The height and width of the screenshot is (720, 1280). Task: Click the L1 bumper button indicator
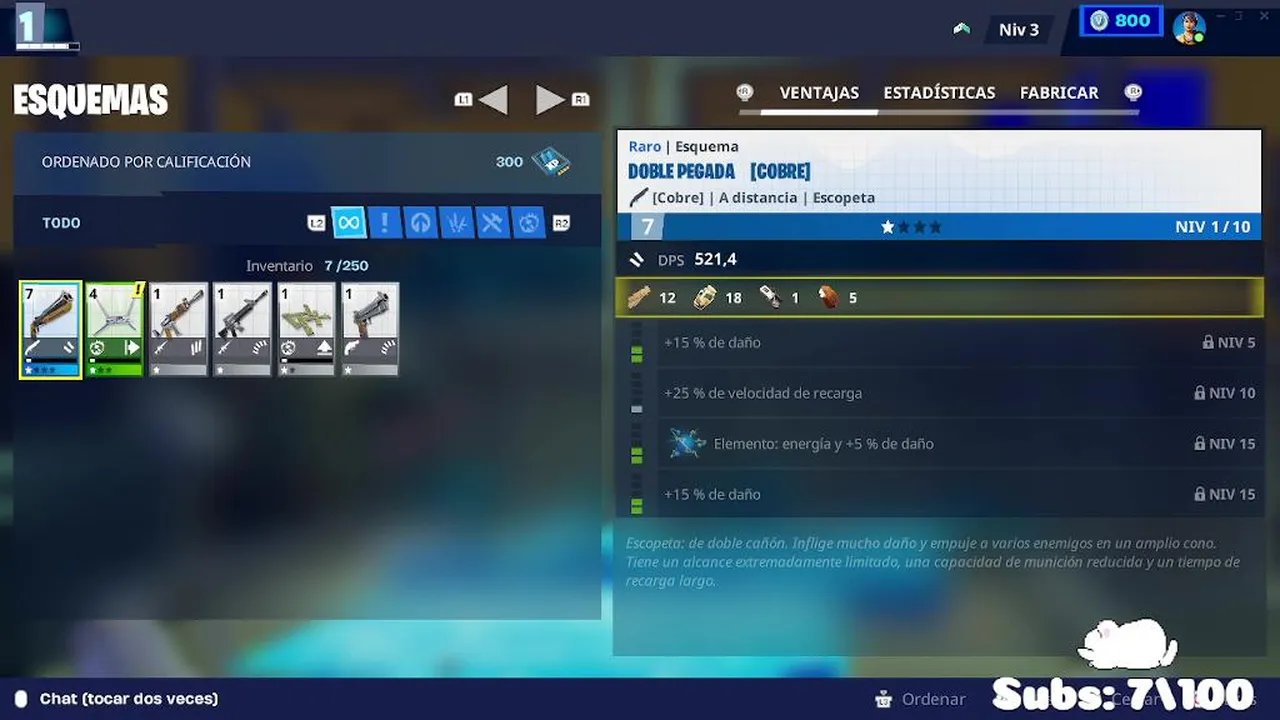[463, 99]
